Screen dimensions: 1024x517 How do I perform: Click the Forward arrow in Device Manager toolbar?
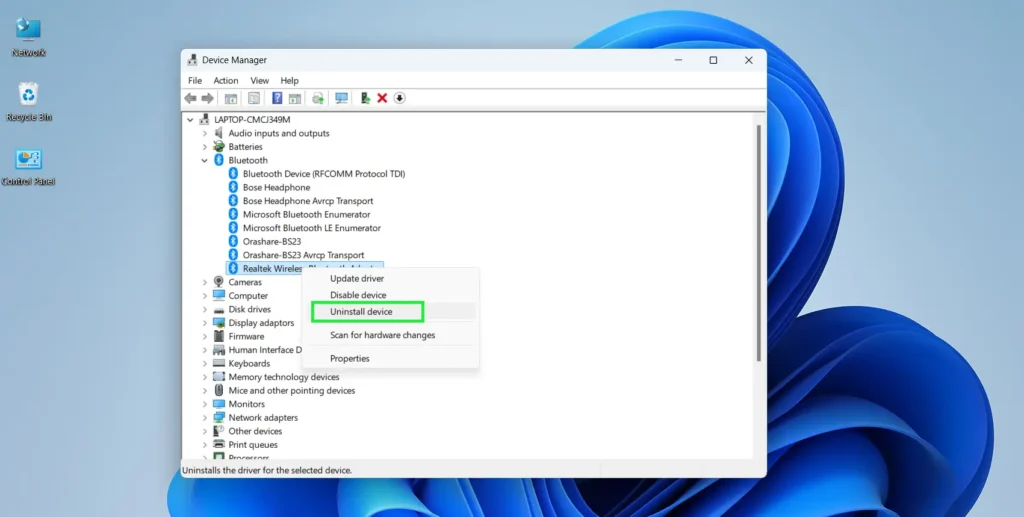click(208, 98)
